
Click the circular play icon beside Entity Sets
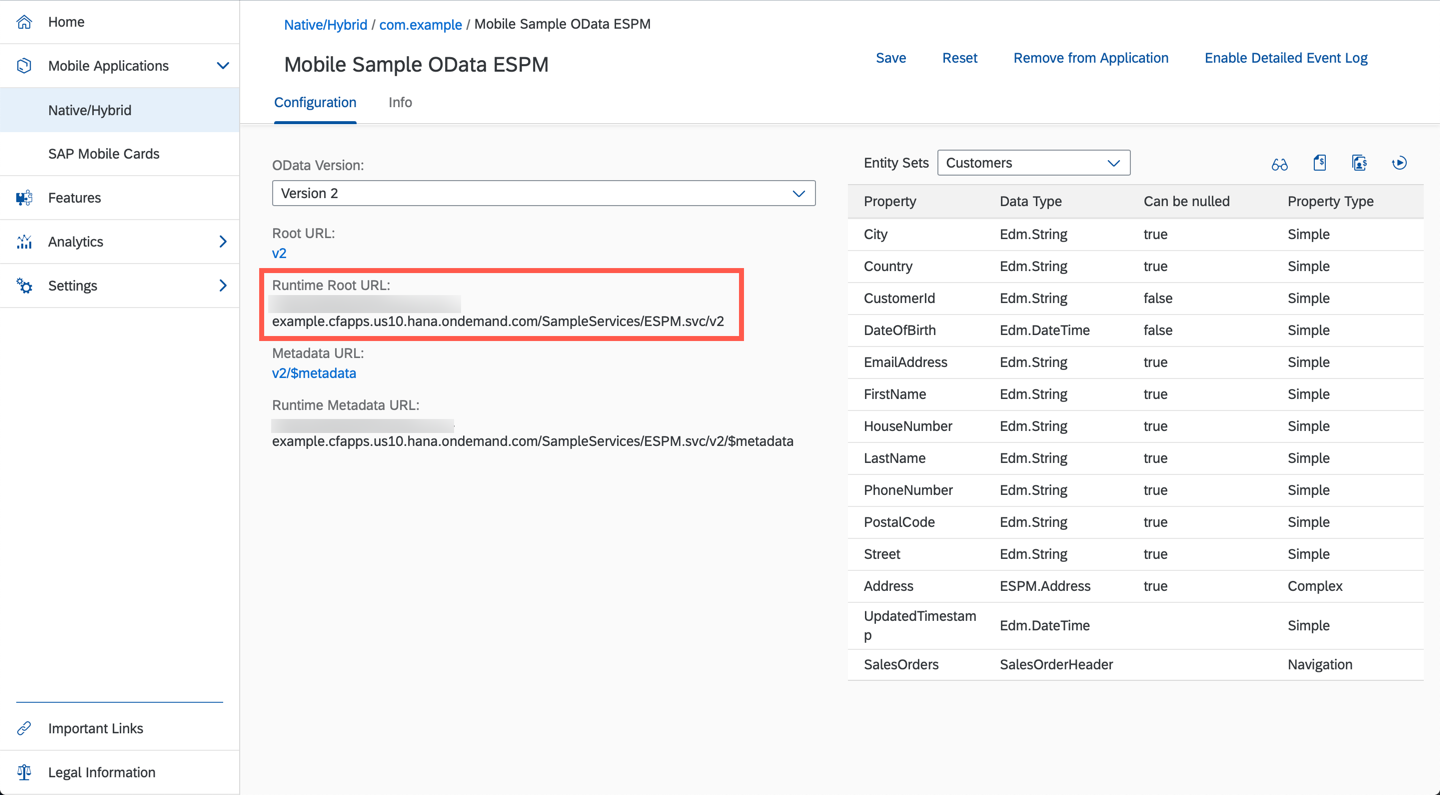point(1400,163)
